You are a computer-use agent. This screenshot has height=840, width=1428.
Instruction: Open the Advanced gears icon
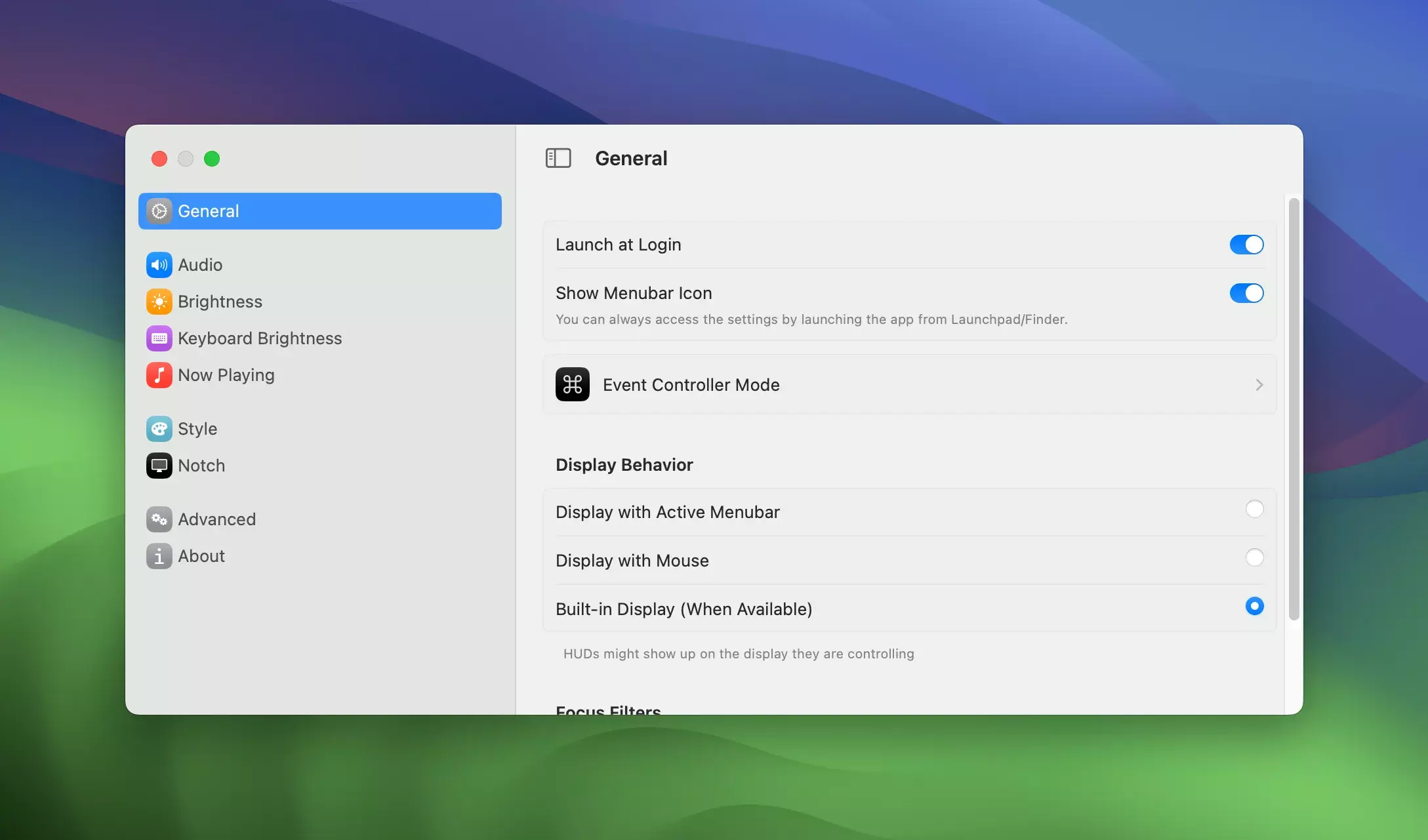tap(159, 519)
